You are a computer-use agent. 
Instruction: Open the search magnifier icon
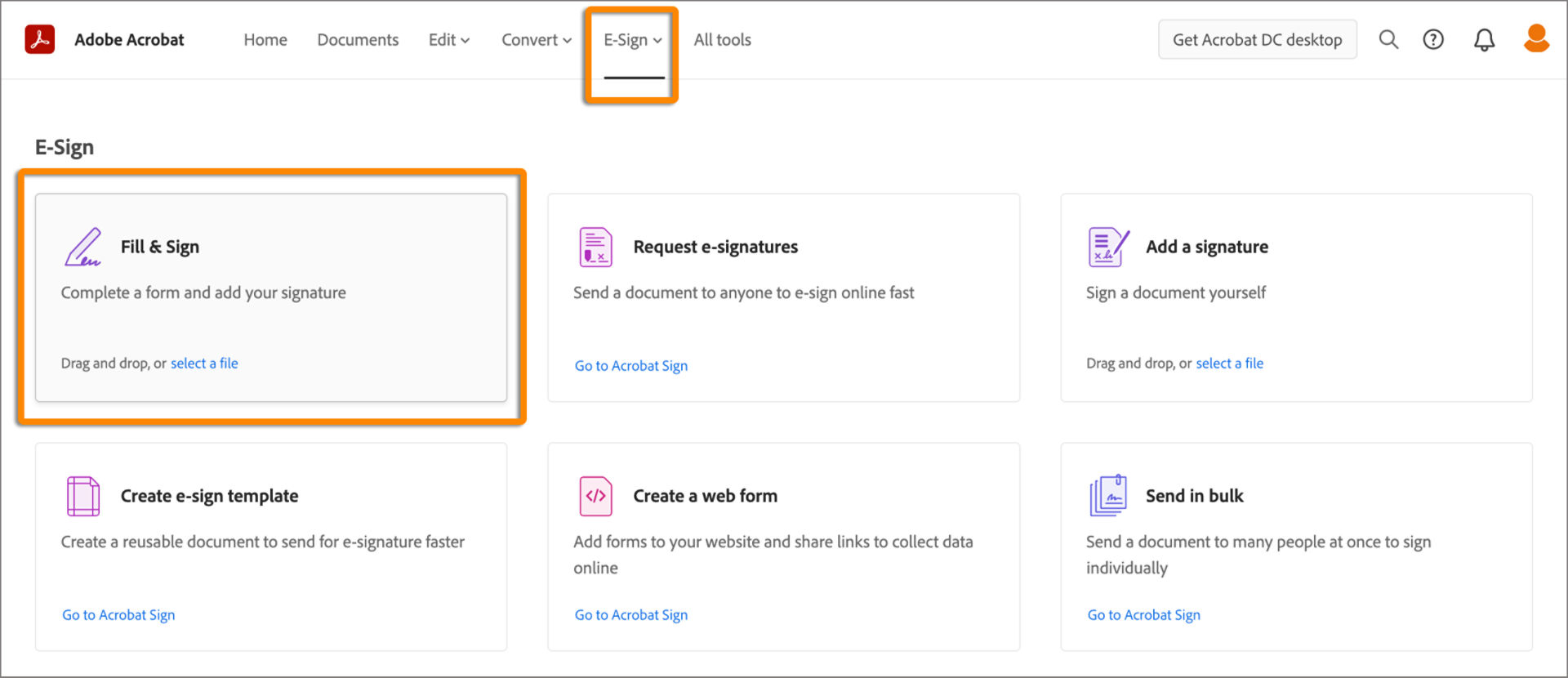pos(1388,39)
